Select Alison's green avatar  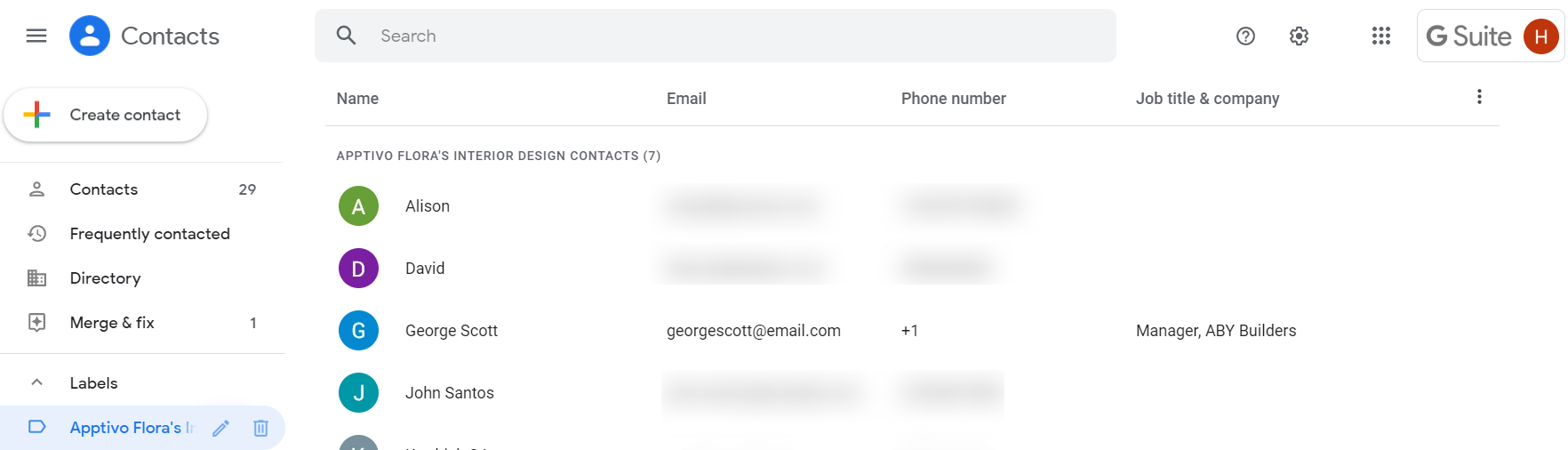click(x=358, y=206)
